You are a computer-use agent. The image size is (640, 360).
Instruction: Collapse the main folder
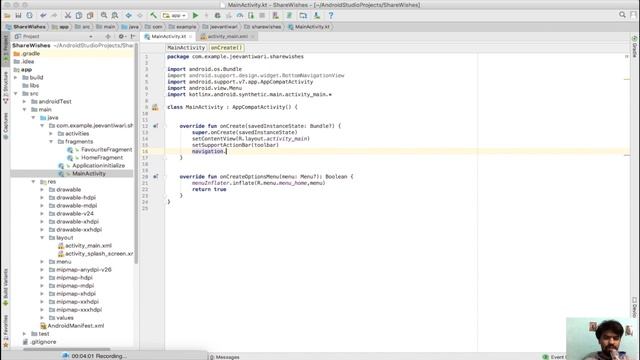[24, 109]
